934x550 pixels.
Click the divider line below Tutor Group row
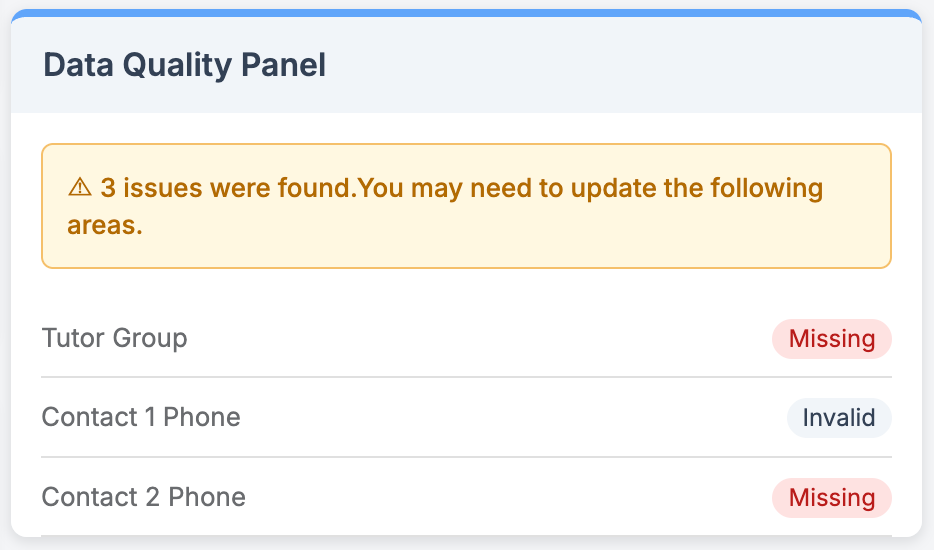pyautogui.click(x=466, y=378)
